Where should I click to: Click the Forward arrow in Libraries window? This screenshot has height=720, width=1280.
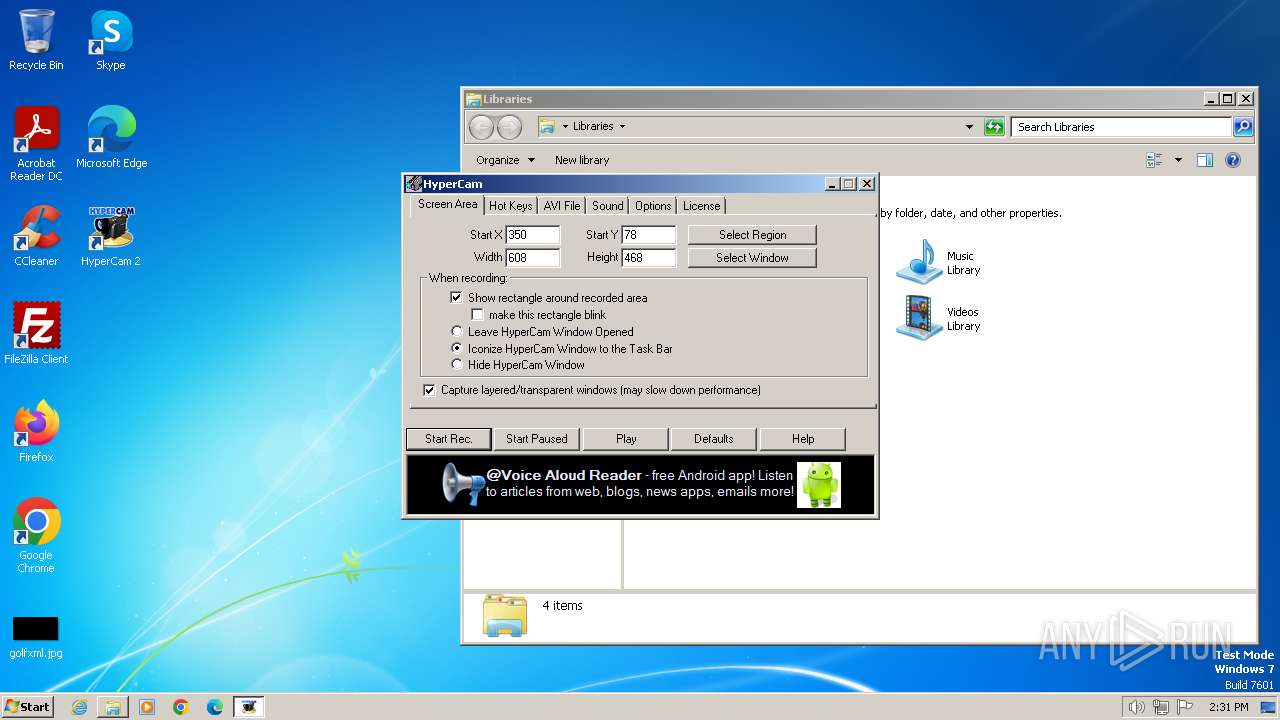[509, 127]
